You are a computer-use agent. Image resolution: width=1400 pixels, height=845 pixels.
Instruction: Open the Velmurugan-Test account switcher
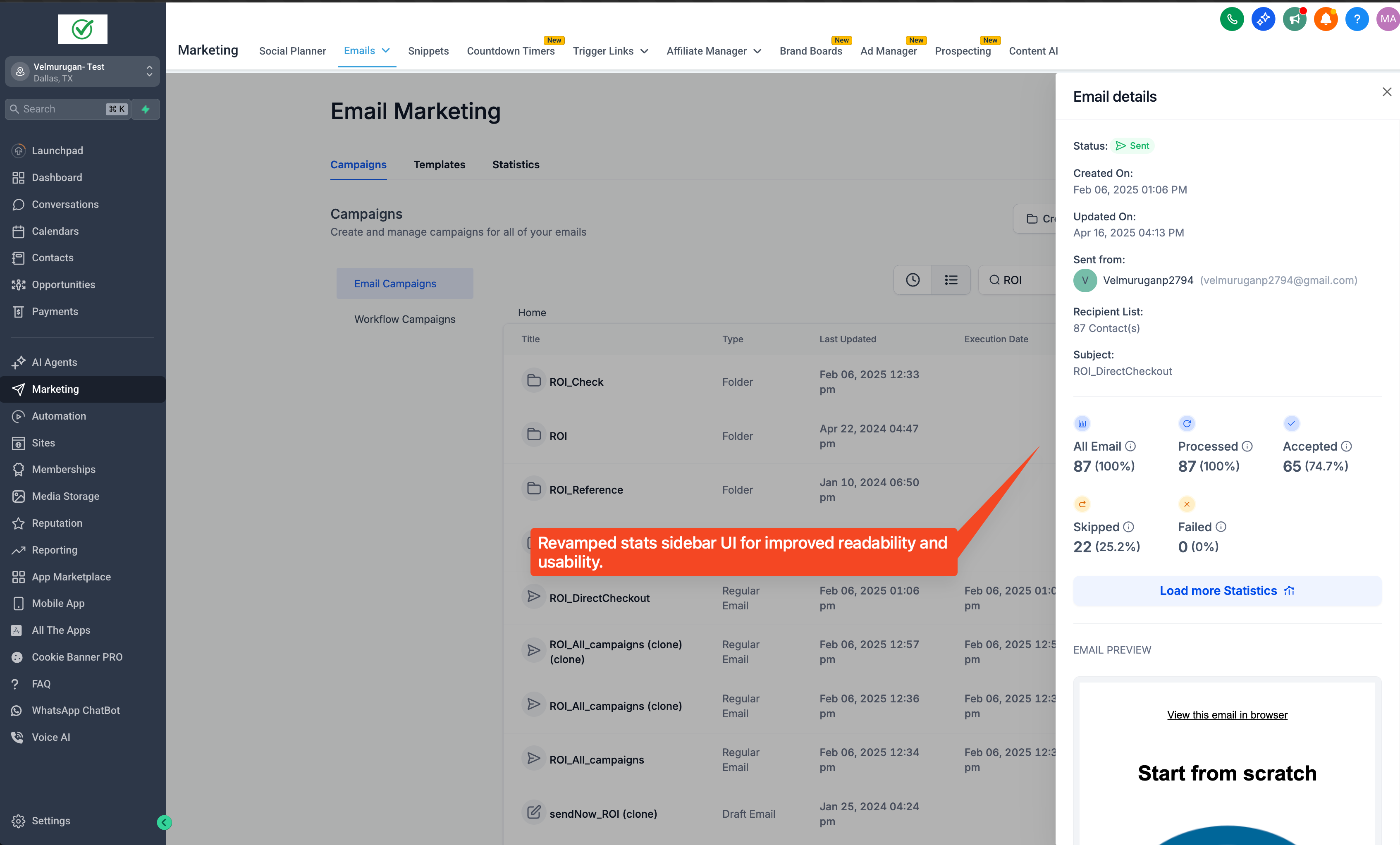point(82,72)
